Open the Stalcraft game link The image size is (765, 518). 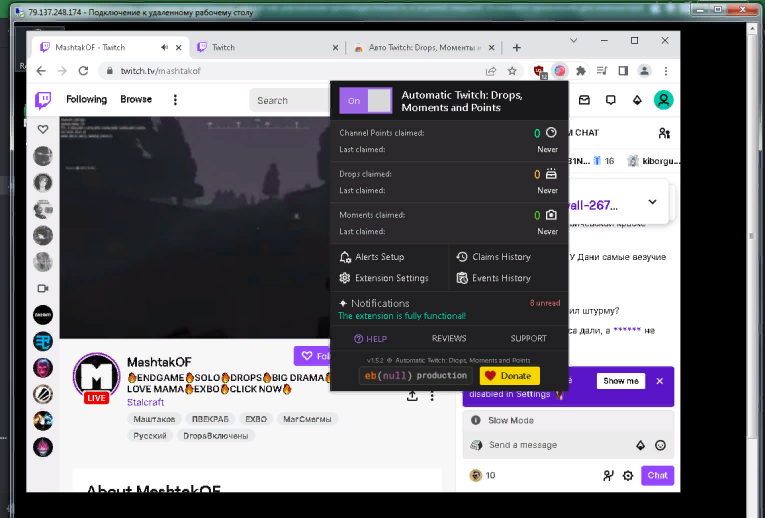[145, 402]
